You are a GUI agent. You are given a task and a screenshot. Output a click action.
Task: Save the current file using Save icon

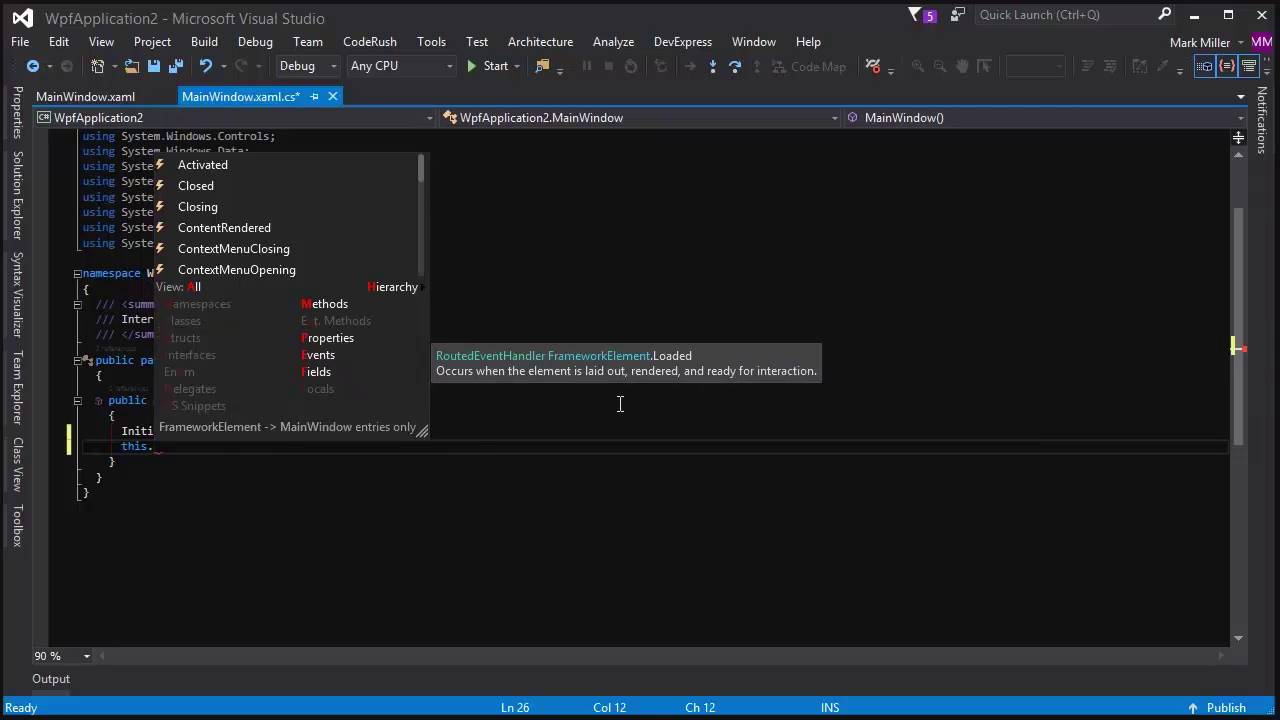point(154,66)
